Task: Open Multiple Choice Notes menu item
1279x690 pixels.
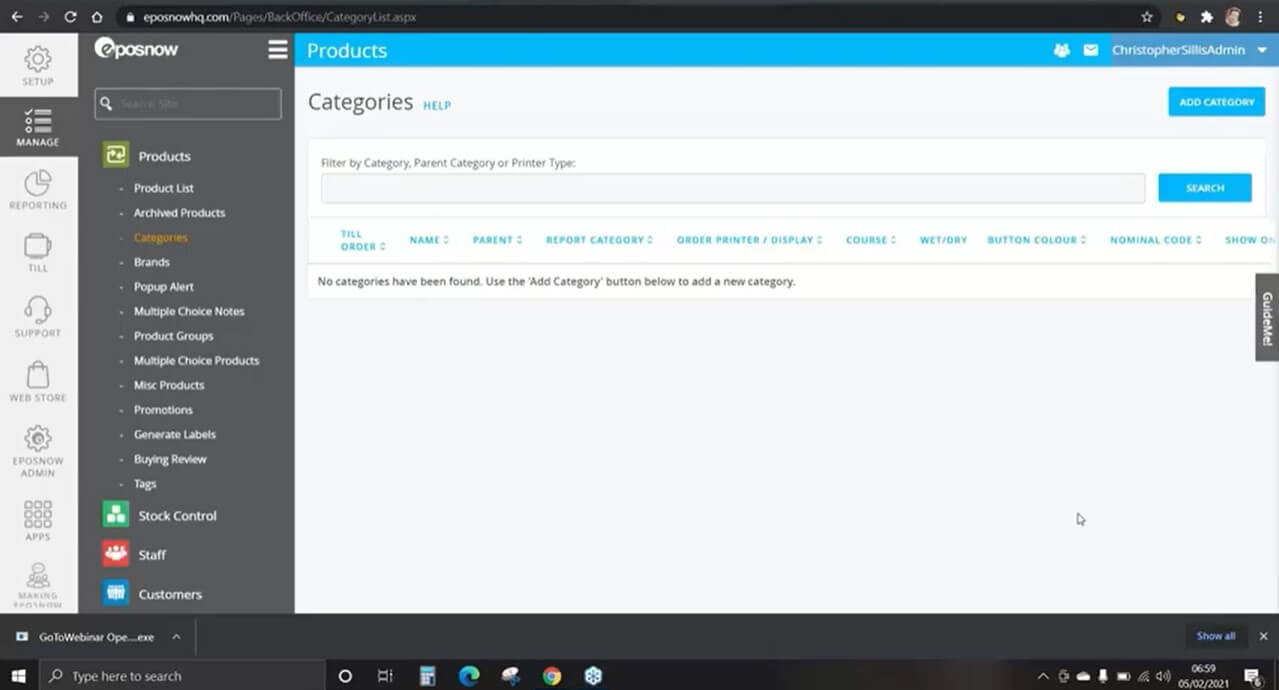Action: [189, 311]
